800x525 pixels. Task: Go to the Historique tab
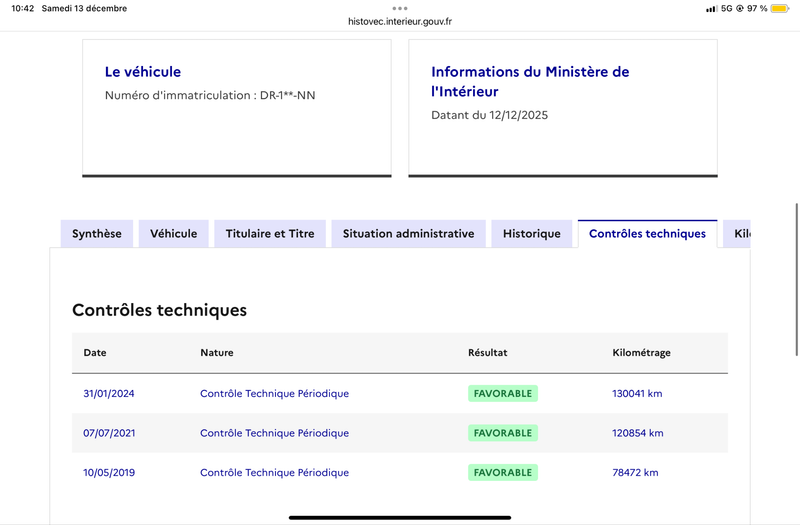point(532,234)
